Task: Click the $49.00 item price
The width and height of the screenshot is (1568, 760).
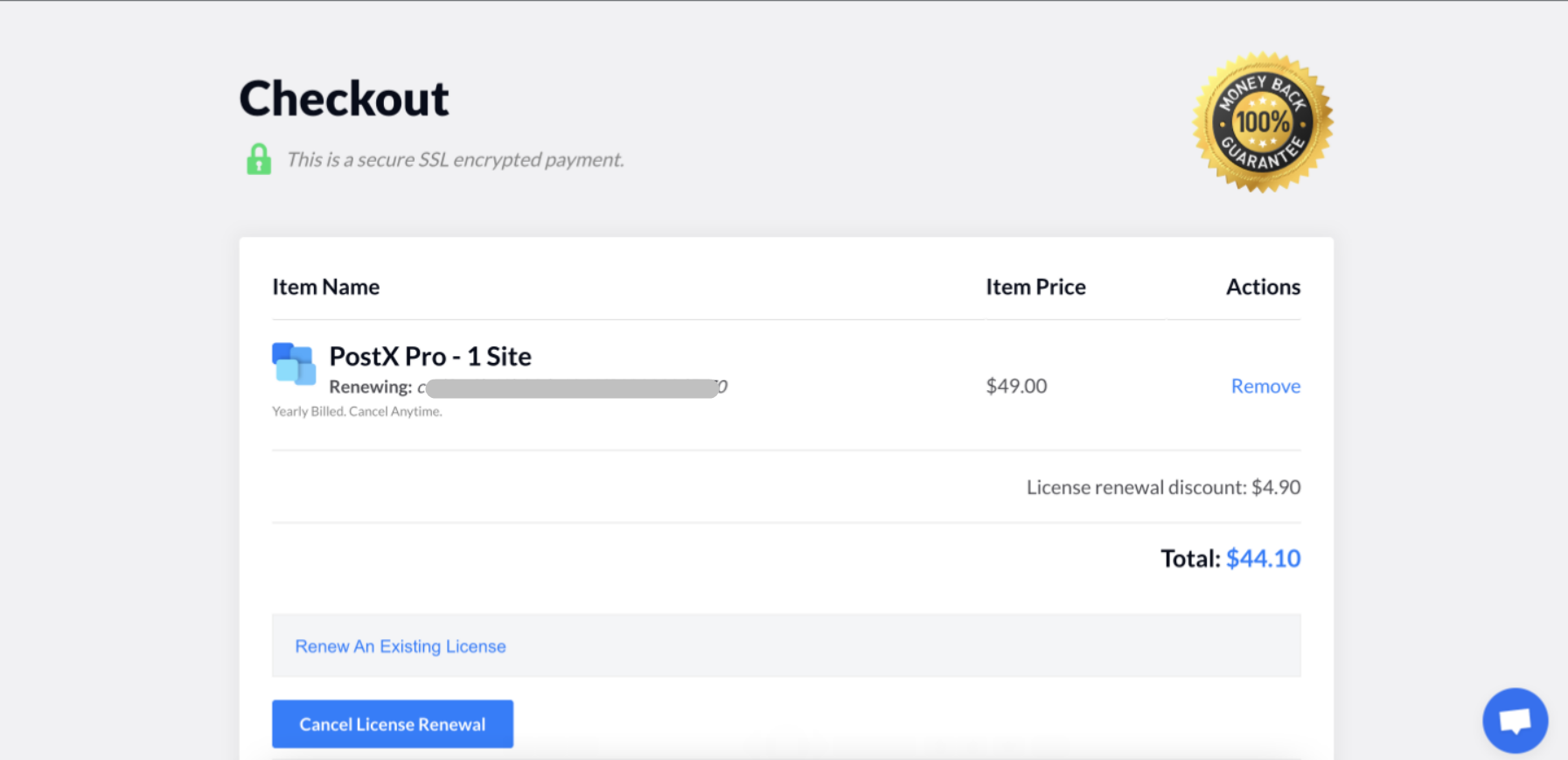Action: click(x=1015, y=385)
